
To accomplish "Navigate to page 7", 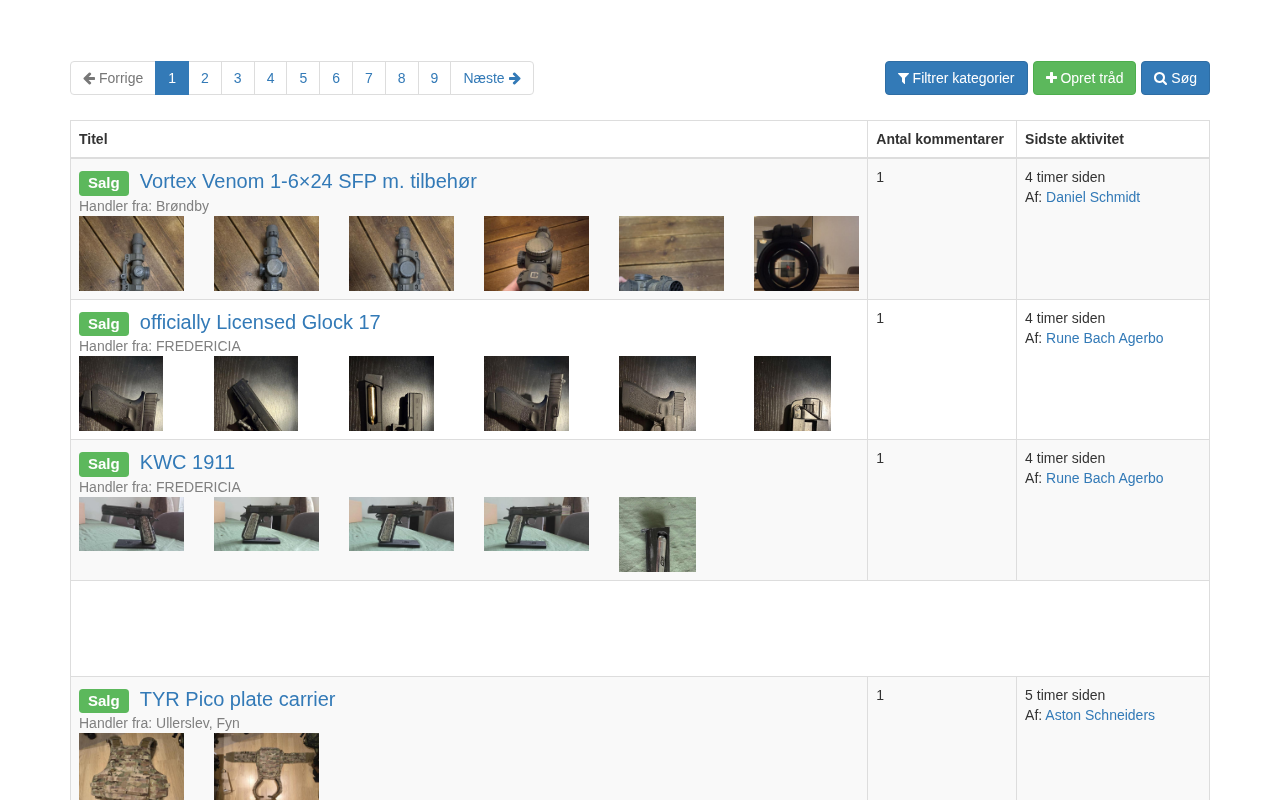I will click(x=369, y=78).
